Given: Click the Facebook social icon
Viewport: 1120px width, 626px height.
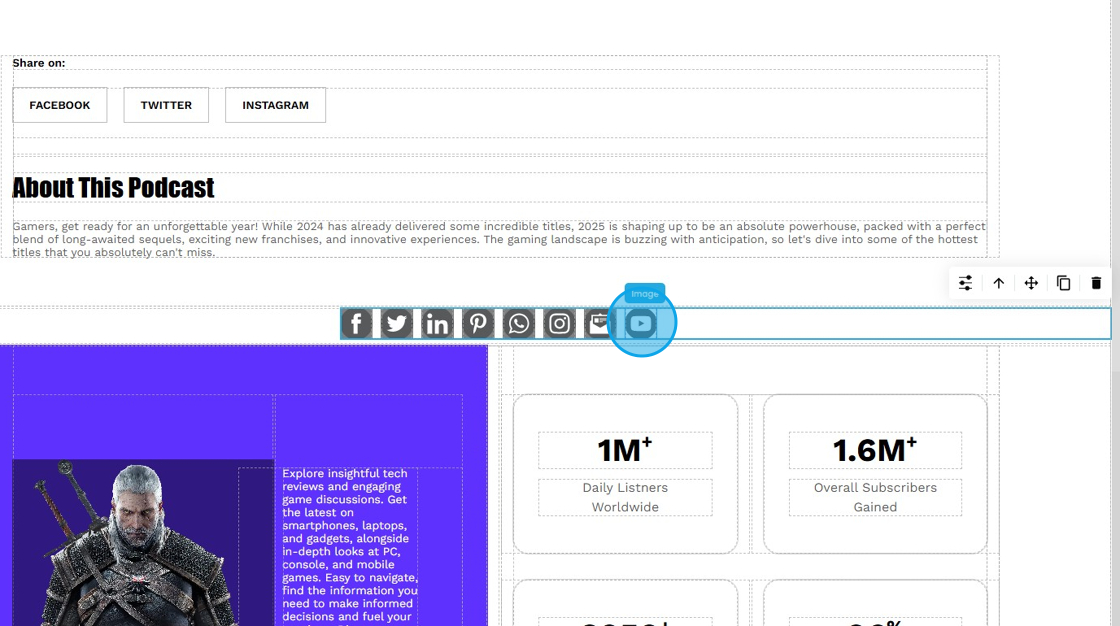Looking at the screenshot, I should (356, 324).
